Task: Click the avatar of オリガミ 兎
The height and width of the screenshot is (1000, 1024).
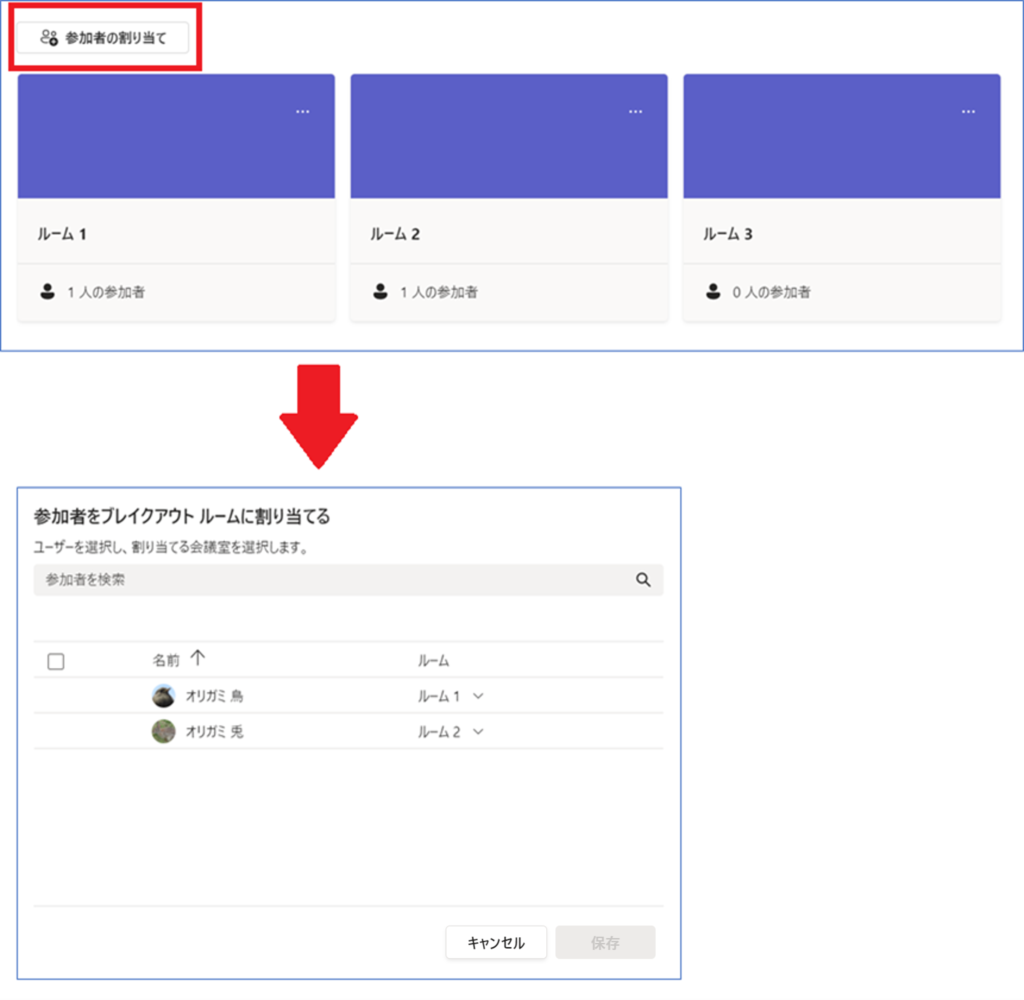Action: (x=163, y=732)
